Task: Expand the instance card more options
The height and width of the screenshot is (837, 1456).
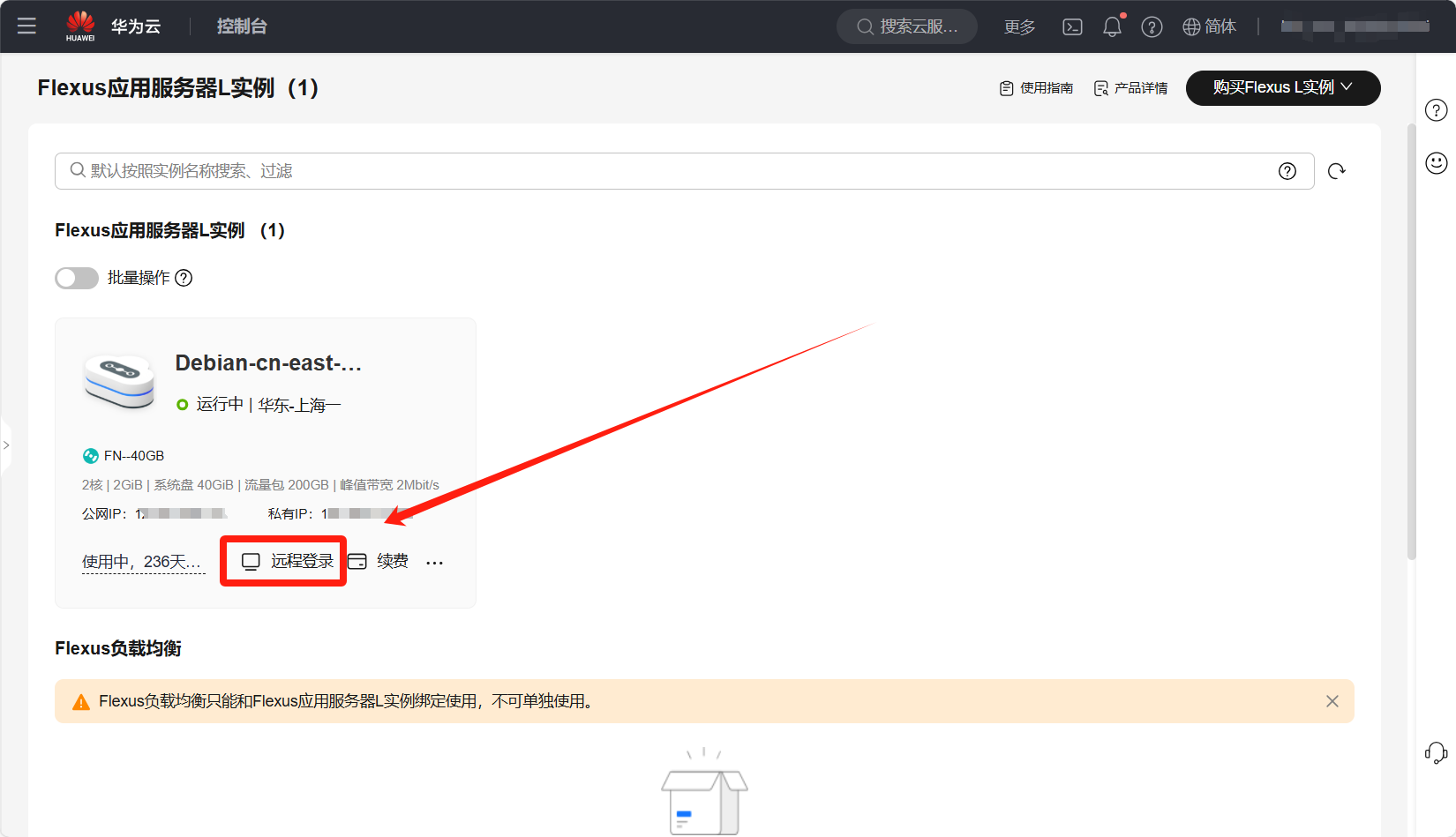Action: click(x=434, y=563)
